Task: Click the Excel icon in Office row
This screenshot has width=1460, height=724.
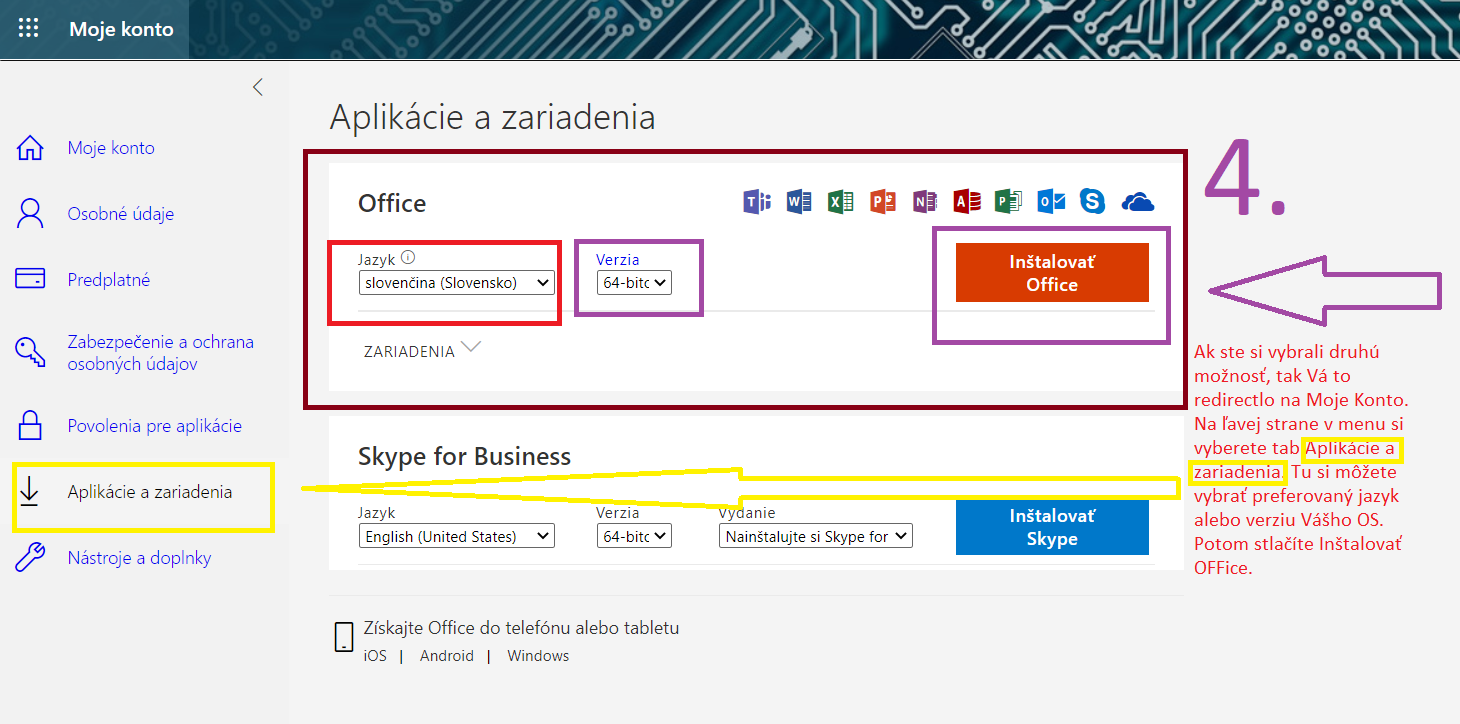Action: pos(840,202)
